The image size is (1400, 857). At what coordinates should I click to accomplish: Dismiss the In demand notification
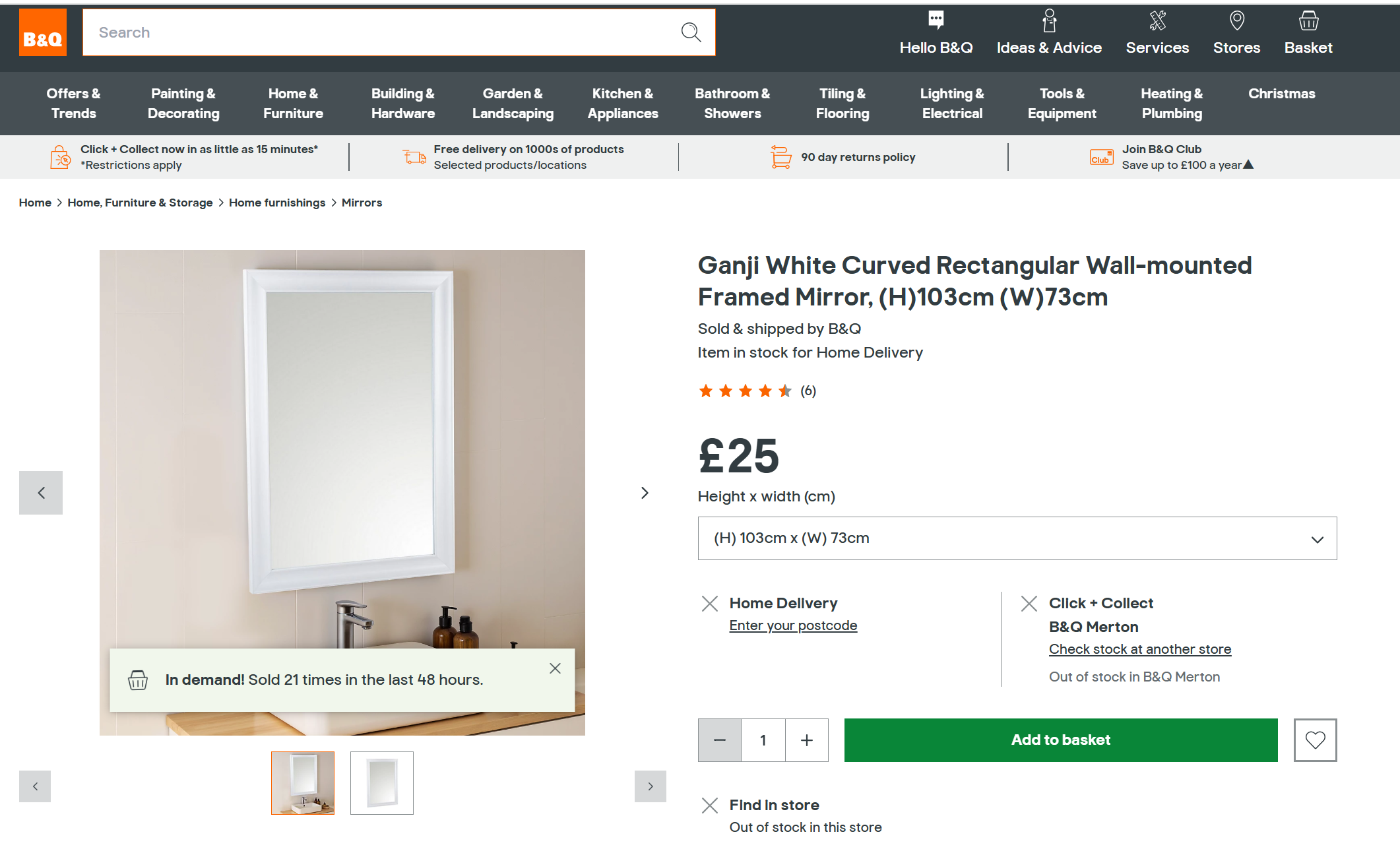555,668
